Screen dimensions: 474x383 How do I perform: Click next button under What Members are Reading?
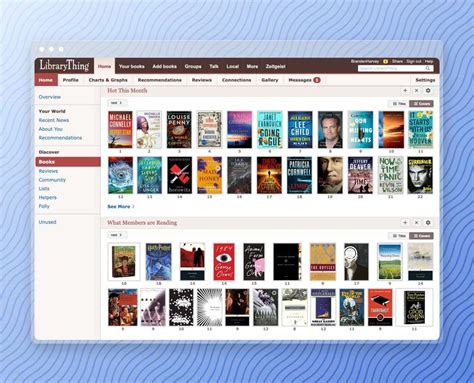pyautogui.click(x=117, y=235)
